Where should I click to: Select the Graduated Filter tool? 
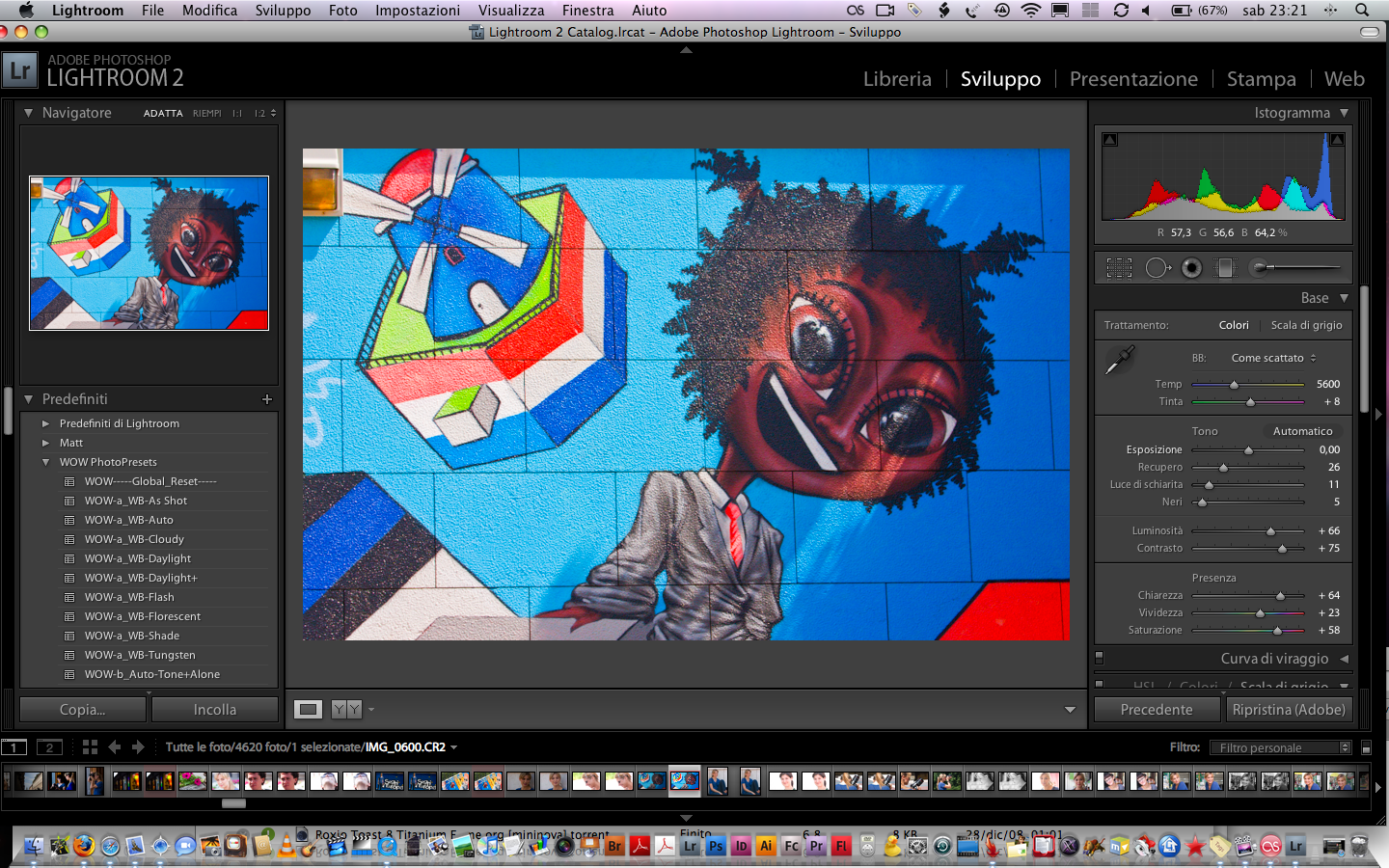point(1225,268)
